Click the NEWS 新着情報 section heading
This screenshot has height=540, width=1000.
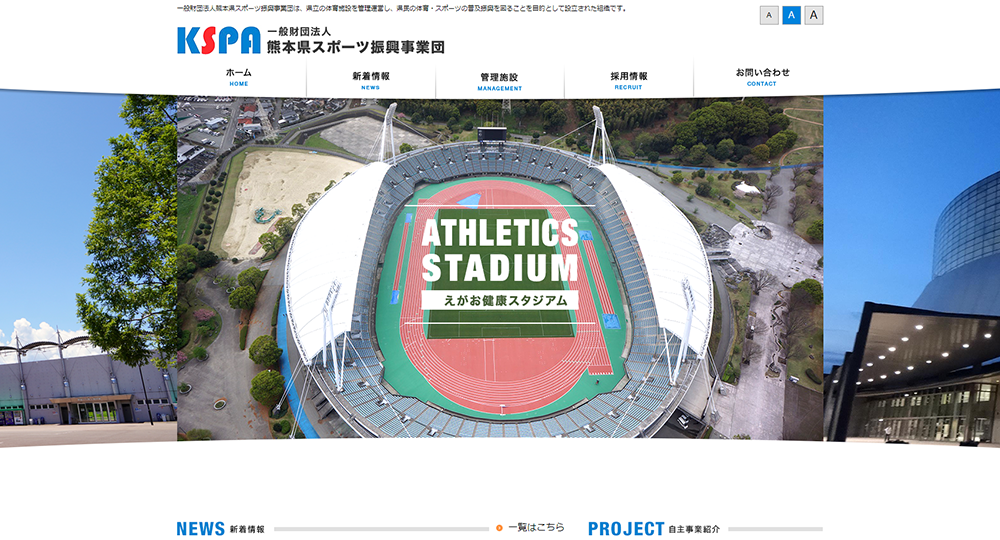tap(221, 529)
